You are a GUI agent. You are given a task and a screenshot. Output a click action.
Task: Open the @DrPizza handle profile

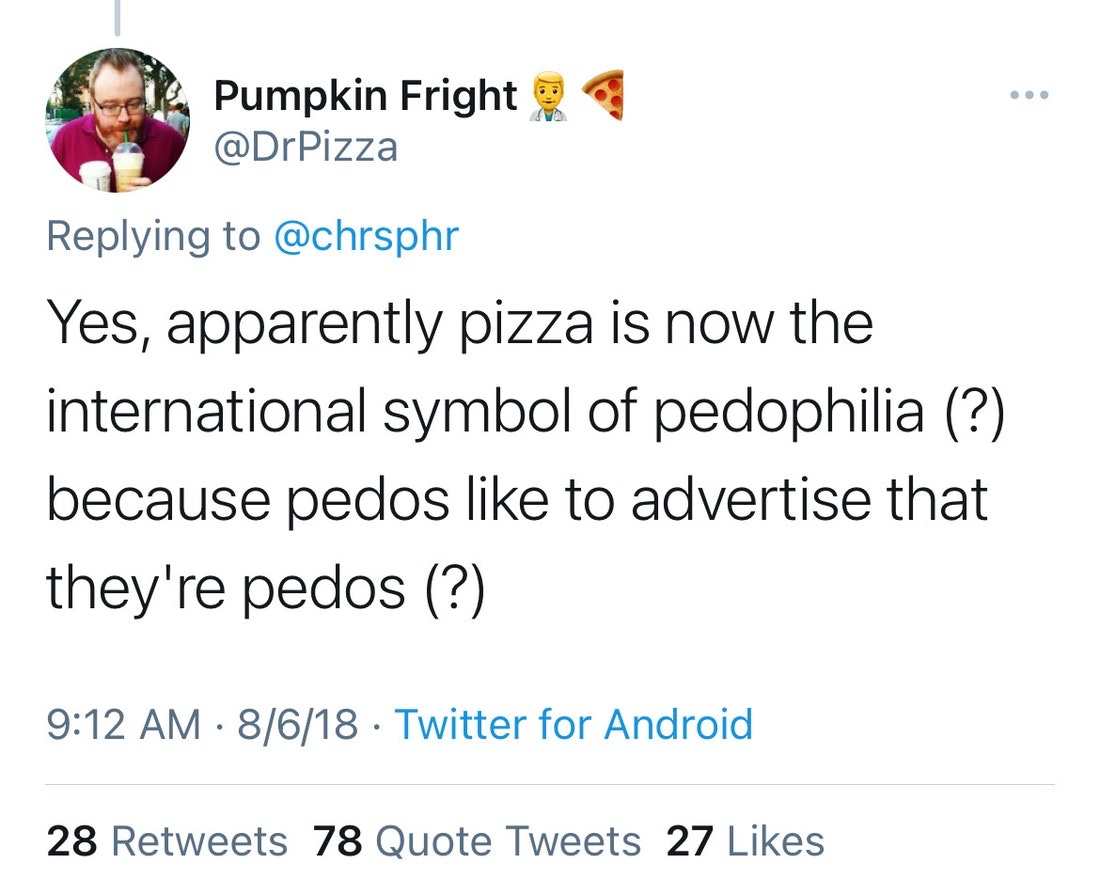305,148
